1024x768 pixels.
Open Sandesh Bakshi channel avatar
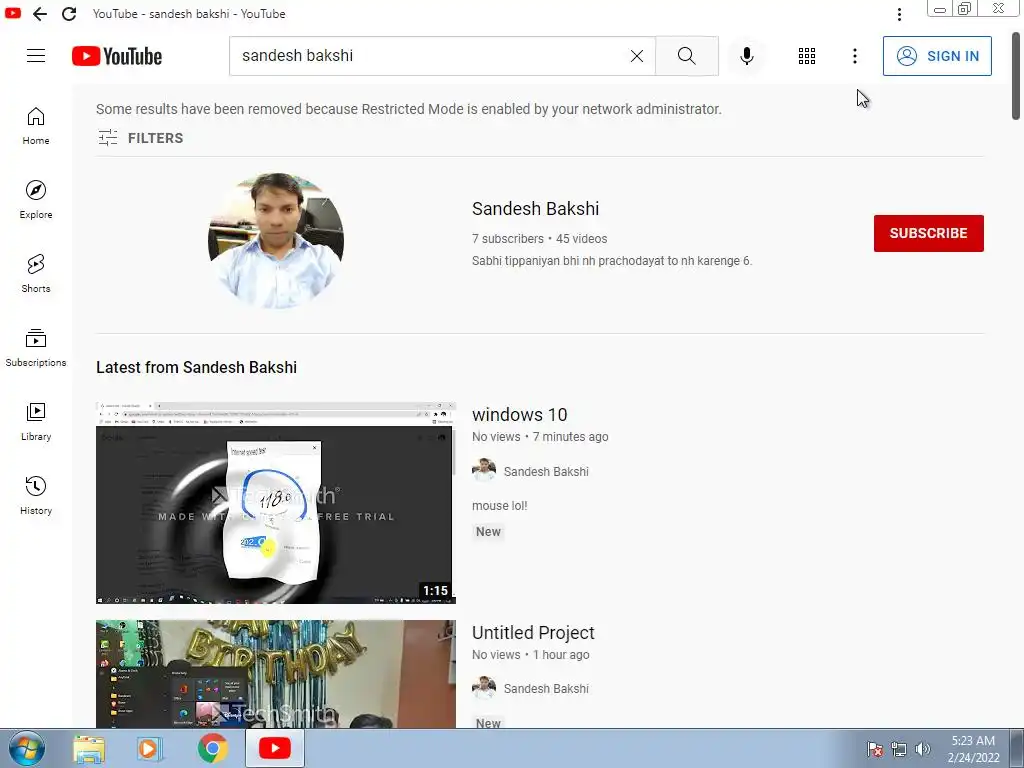click(x=276, y=240)
